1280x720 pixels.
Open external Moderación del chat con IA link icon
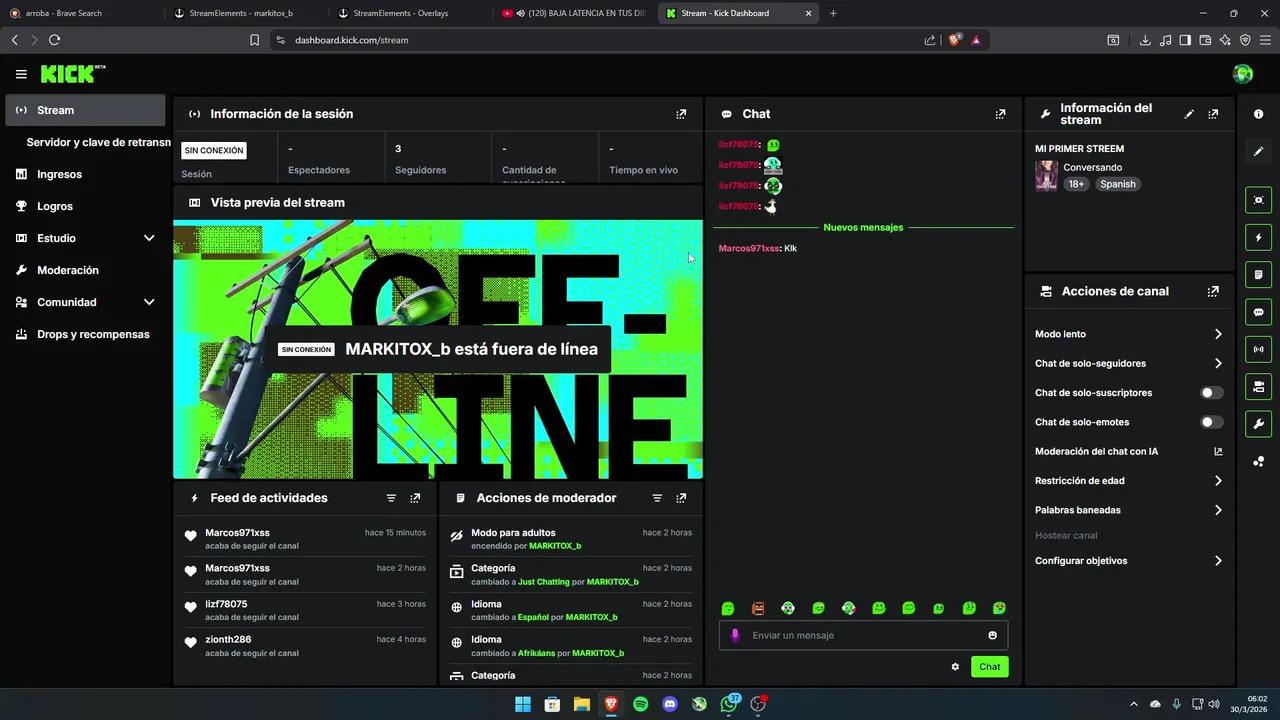click(x=1218, y=451)
